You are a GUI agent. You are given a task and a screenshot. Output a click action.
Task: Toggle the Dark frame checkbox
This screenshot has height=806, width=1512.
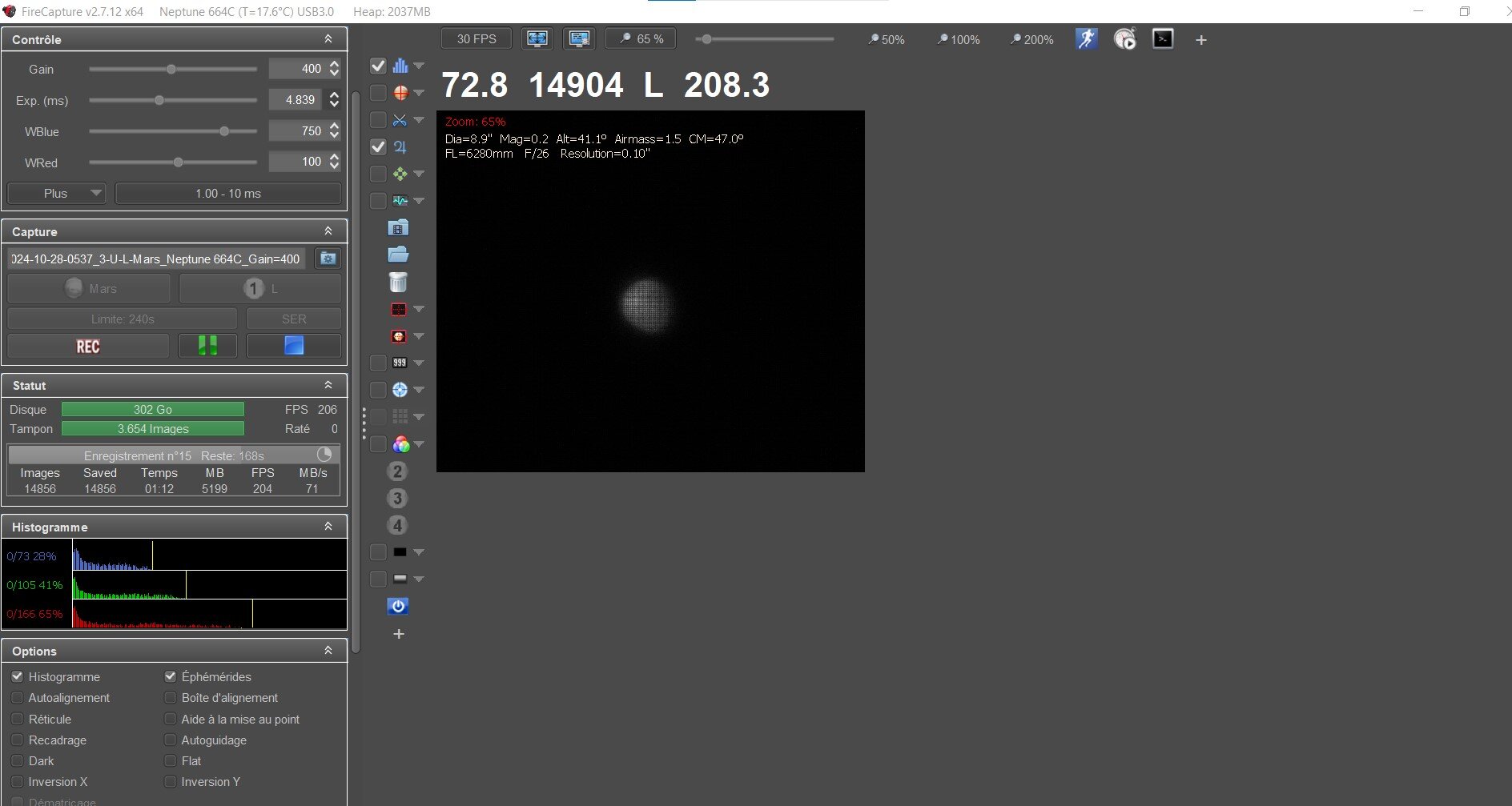(17, 760)
